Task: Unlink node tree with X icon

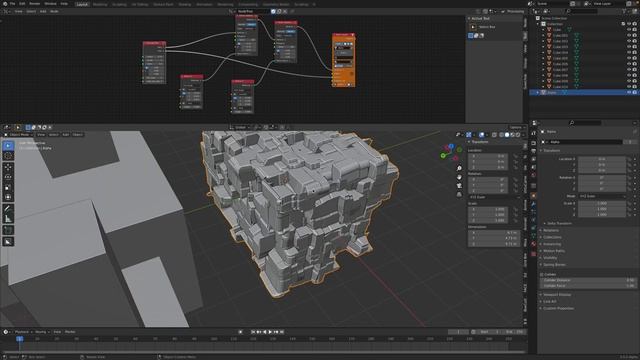Action: (285, 11)
